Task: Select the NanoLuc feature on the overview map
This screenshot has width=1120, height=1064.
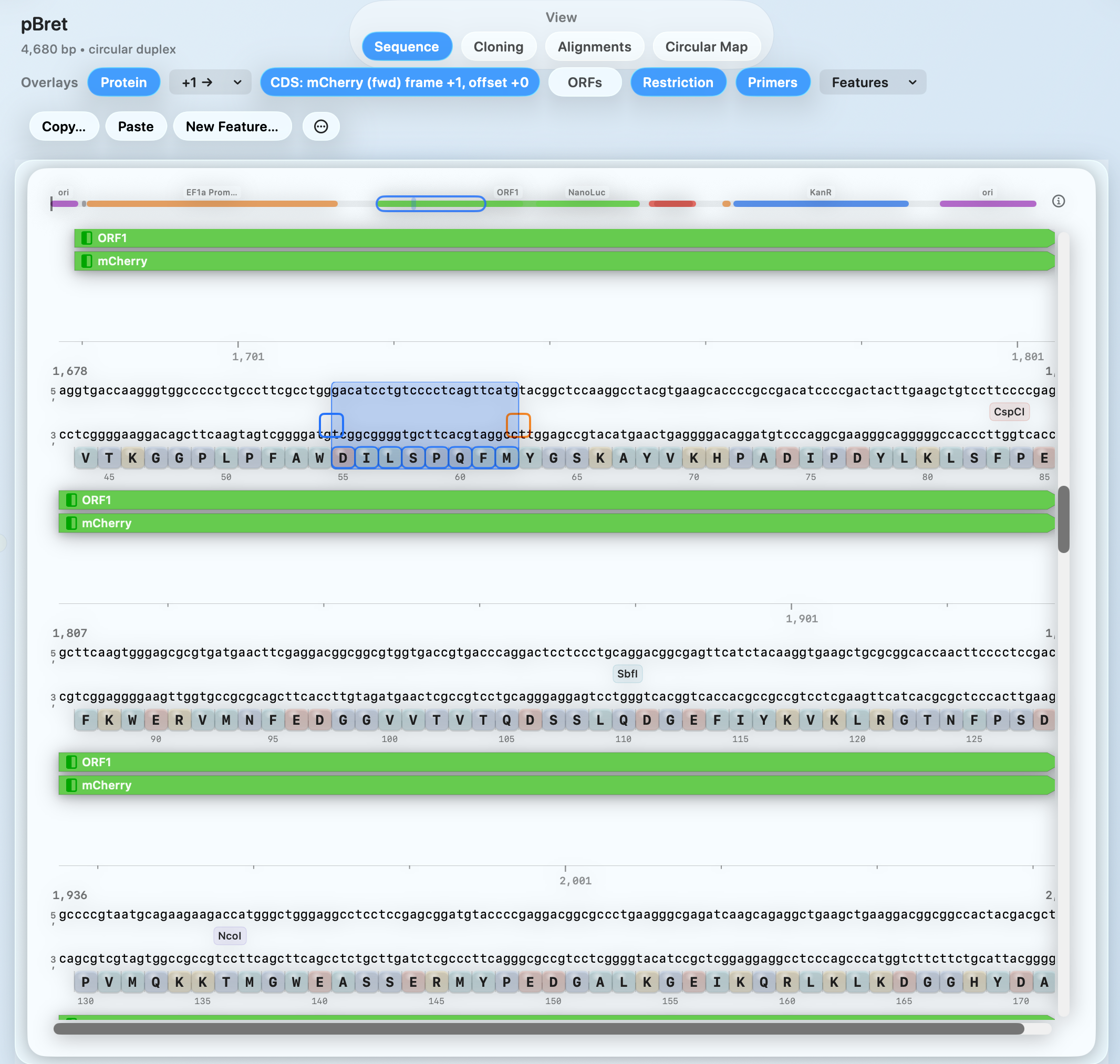Action: 587,204
